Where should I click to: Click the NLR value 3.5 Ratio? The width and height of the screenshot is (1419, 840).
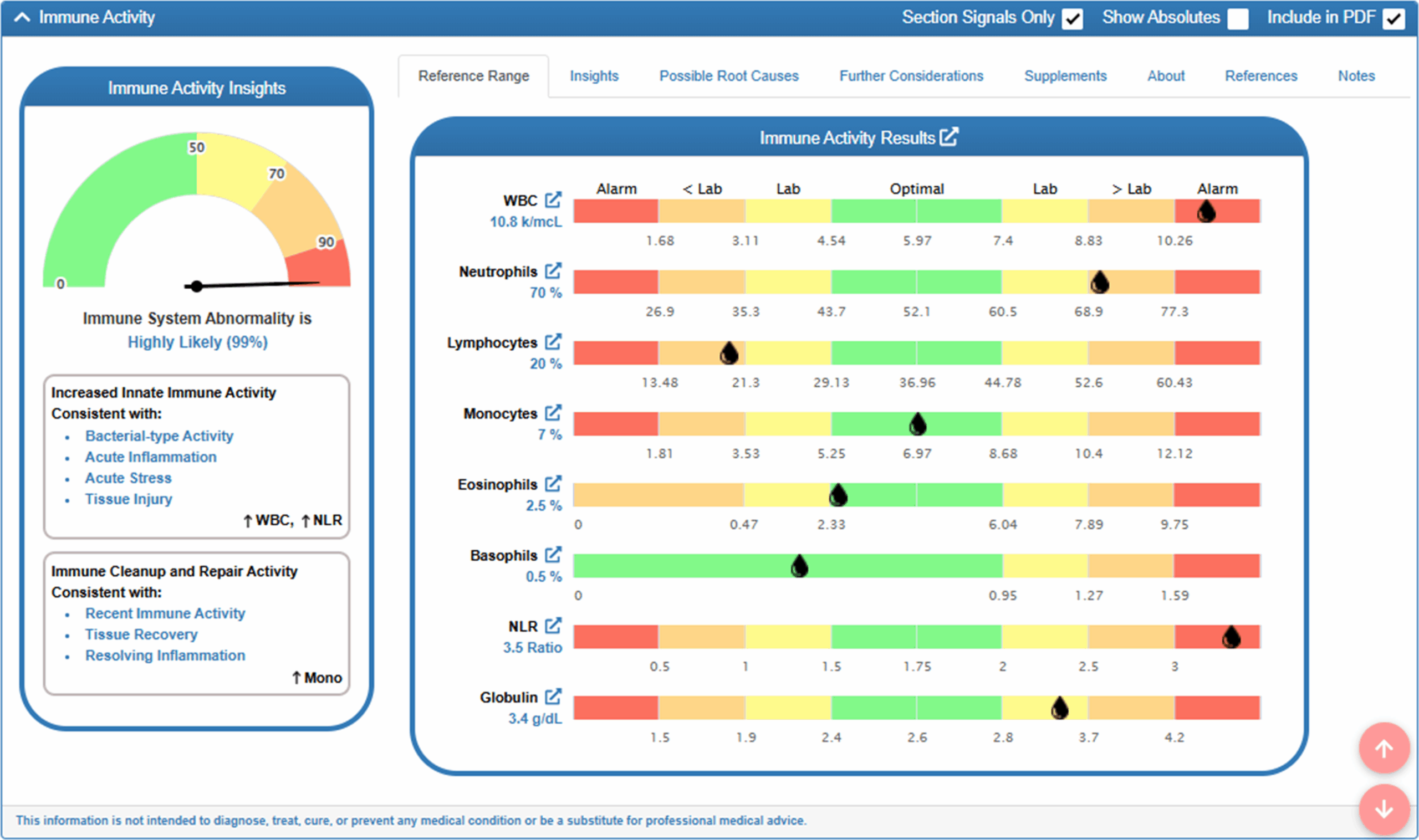pos(532,648)
